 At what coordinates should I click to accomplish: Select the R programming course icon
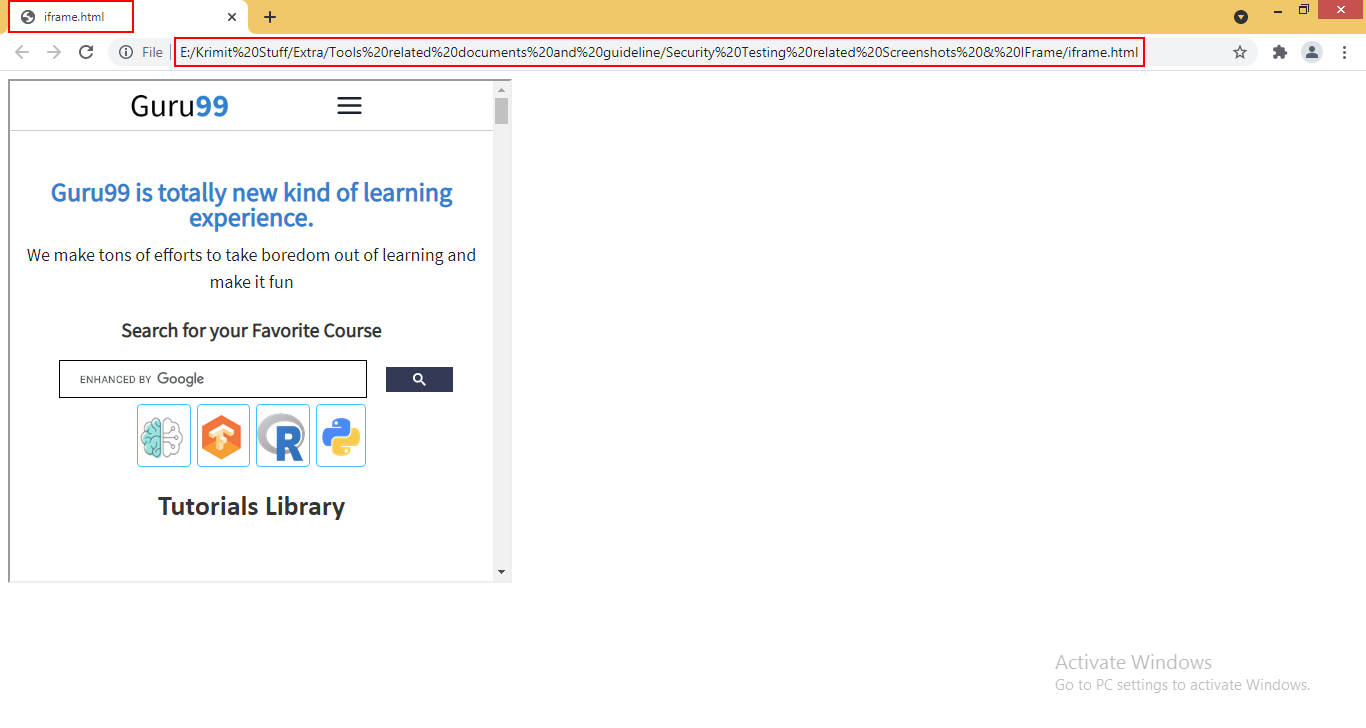(x=283, y=436)
